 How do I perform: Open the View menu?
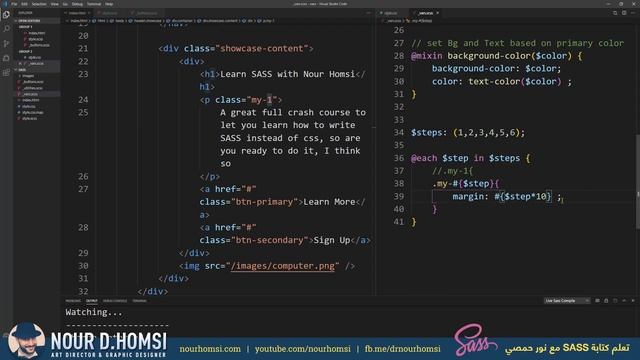pyautogui.click(x=54, y=4)
